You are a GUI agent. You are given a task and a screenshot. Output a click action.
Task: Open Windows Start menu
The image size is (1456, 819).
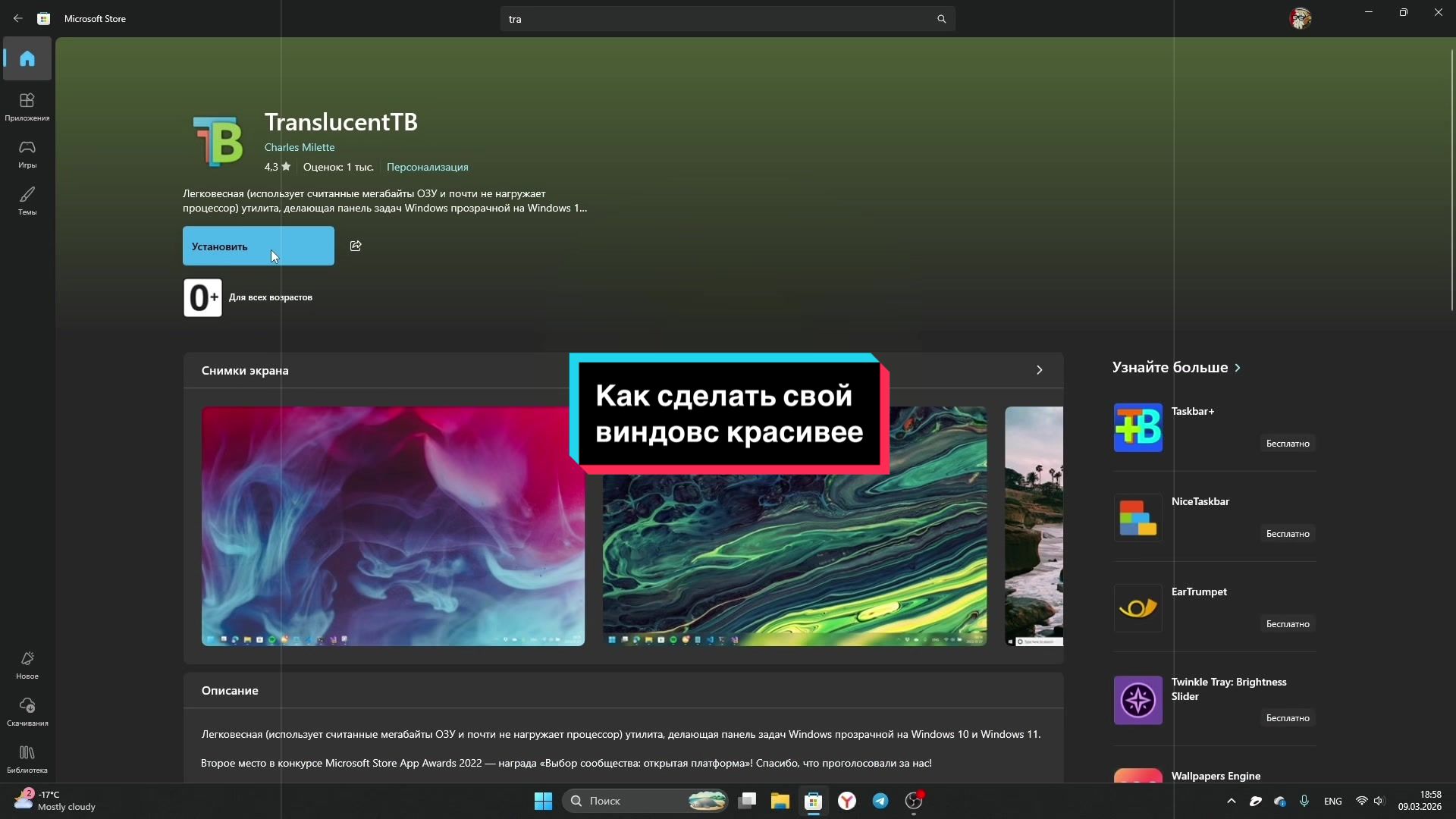click(543, 801)
